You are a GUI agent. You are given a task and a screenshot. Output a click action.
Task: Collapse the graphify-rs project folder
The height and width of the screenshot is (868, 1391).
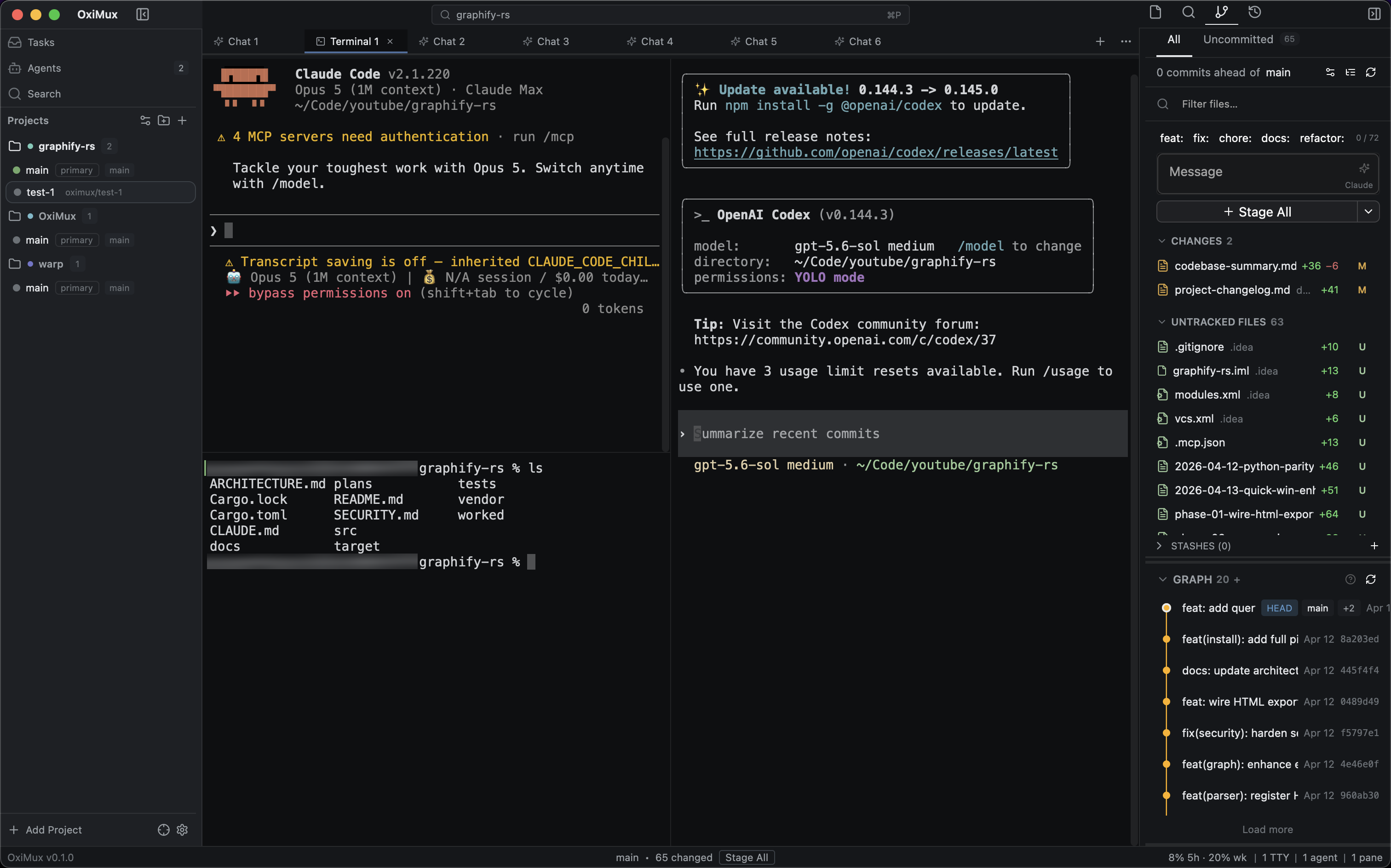click(x=15, y=146)
